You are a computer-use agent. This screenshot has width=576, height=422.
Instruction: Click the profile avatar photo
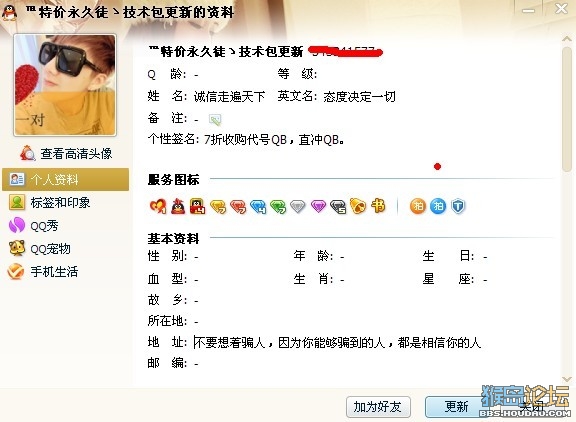[65, 85]
